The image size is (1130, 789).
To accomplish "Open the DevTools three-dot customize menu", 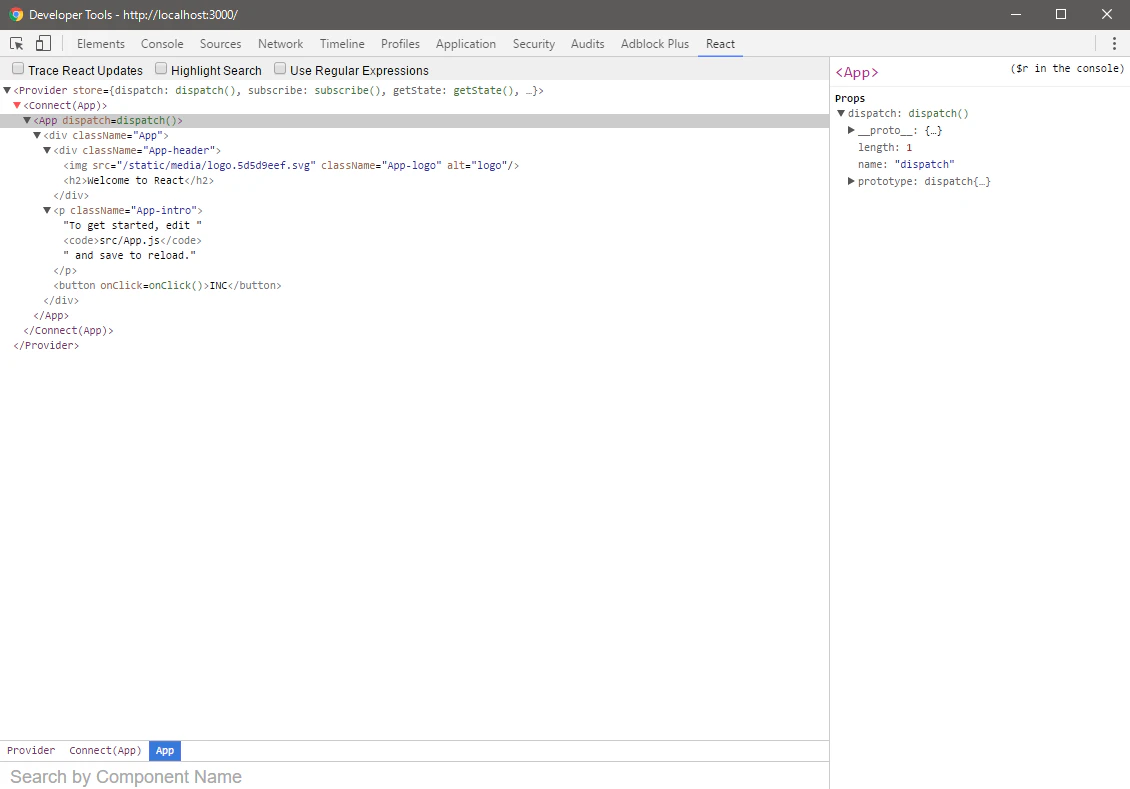I will pos(1114,44).
